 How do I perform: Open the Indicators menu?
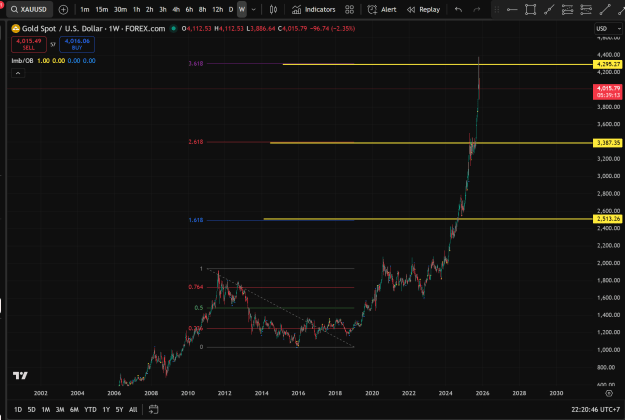click(x=314, y=10)
